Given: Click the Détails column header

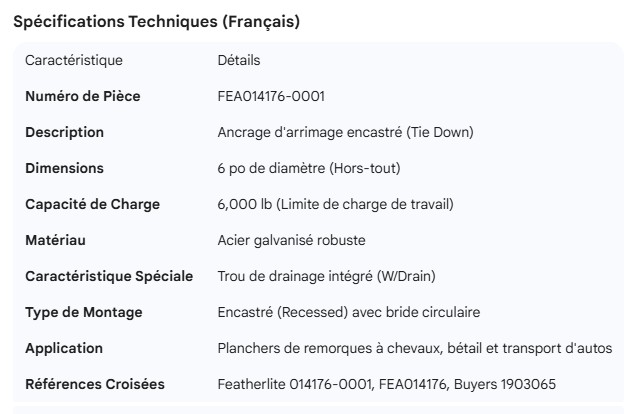Looking at the screenshot, I should 239,60.
